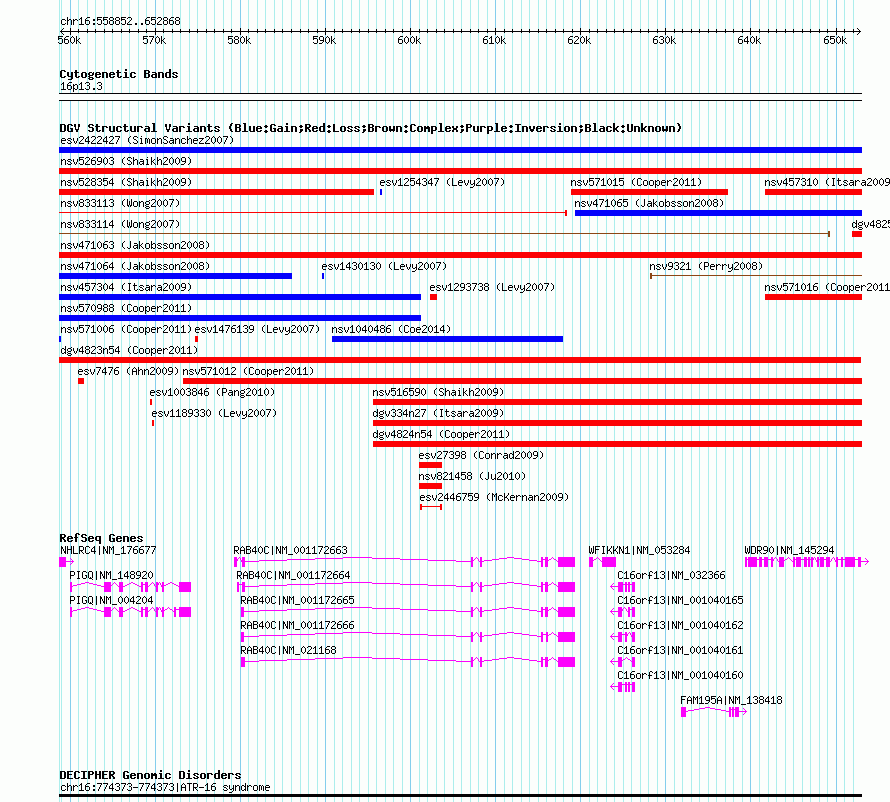Select the WDR90|NM_145294 gene glyph
Screen dimensions: 890x802
coord(807,562)
